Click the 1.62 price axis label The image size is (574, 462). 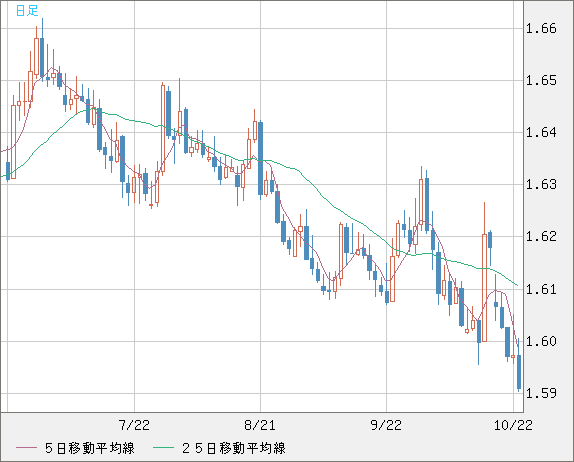(541, 236)
